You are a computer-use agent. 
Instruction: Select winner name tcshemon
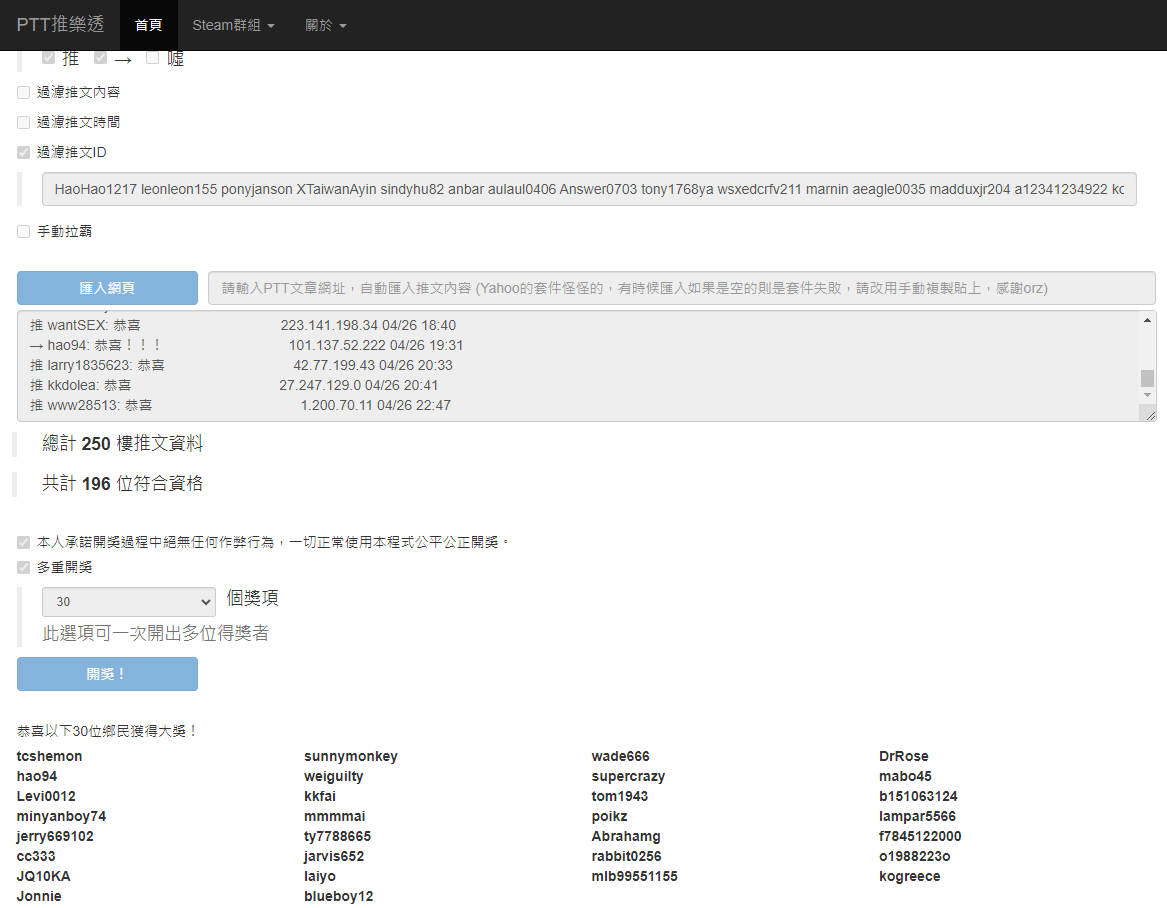click(49, 756)
